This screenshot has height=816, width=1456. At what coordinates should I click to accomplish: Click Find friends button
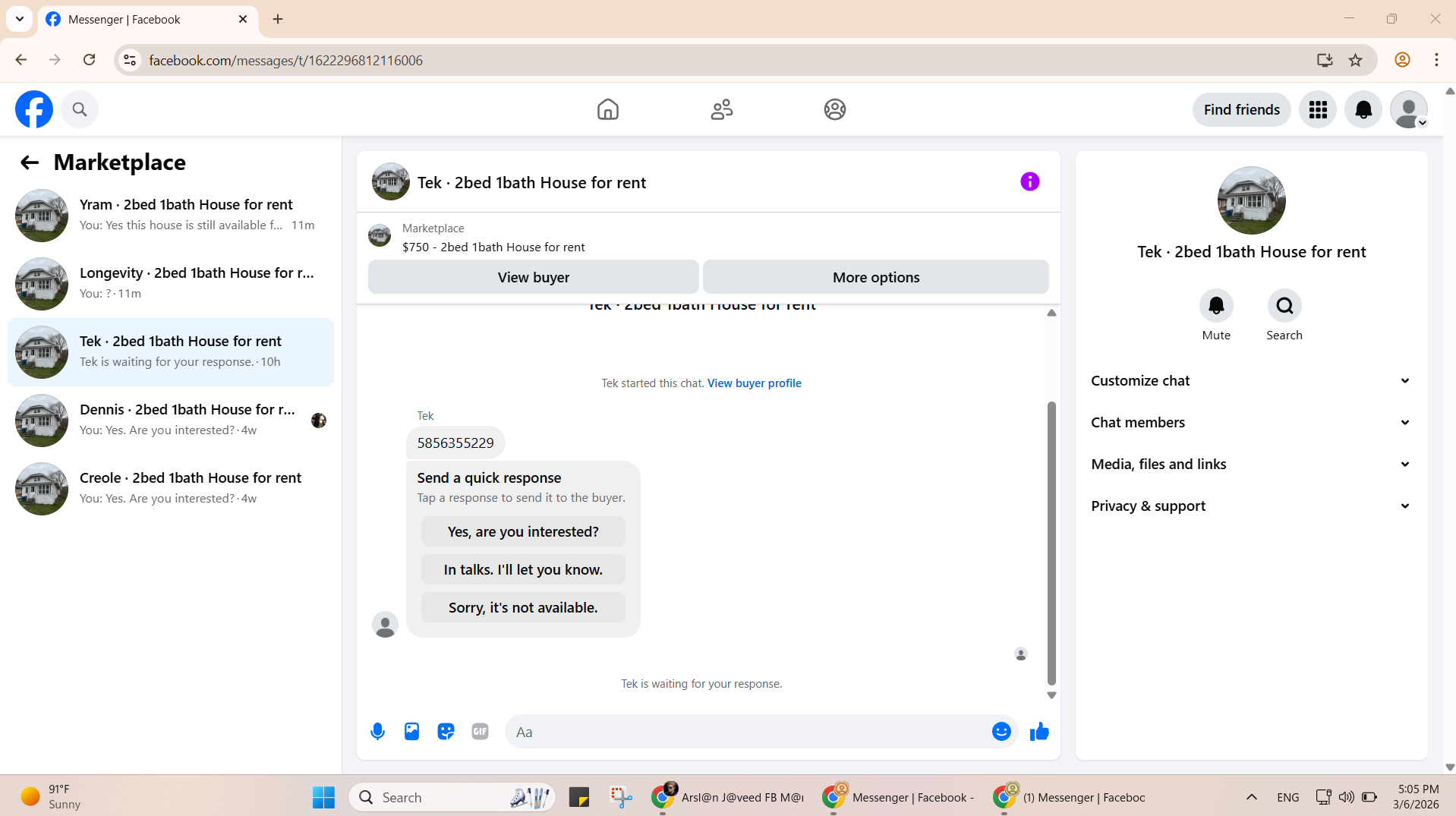pos(1241,110)
